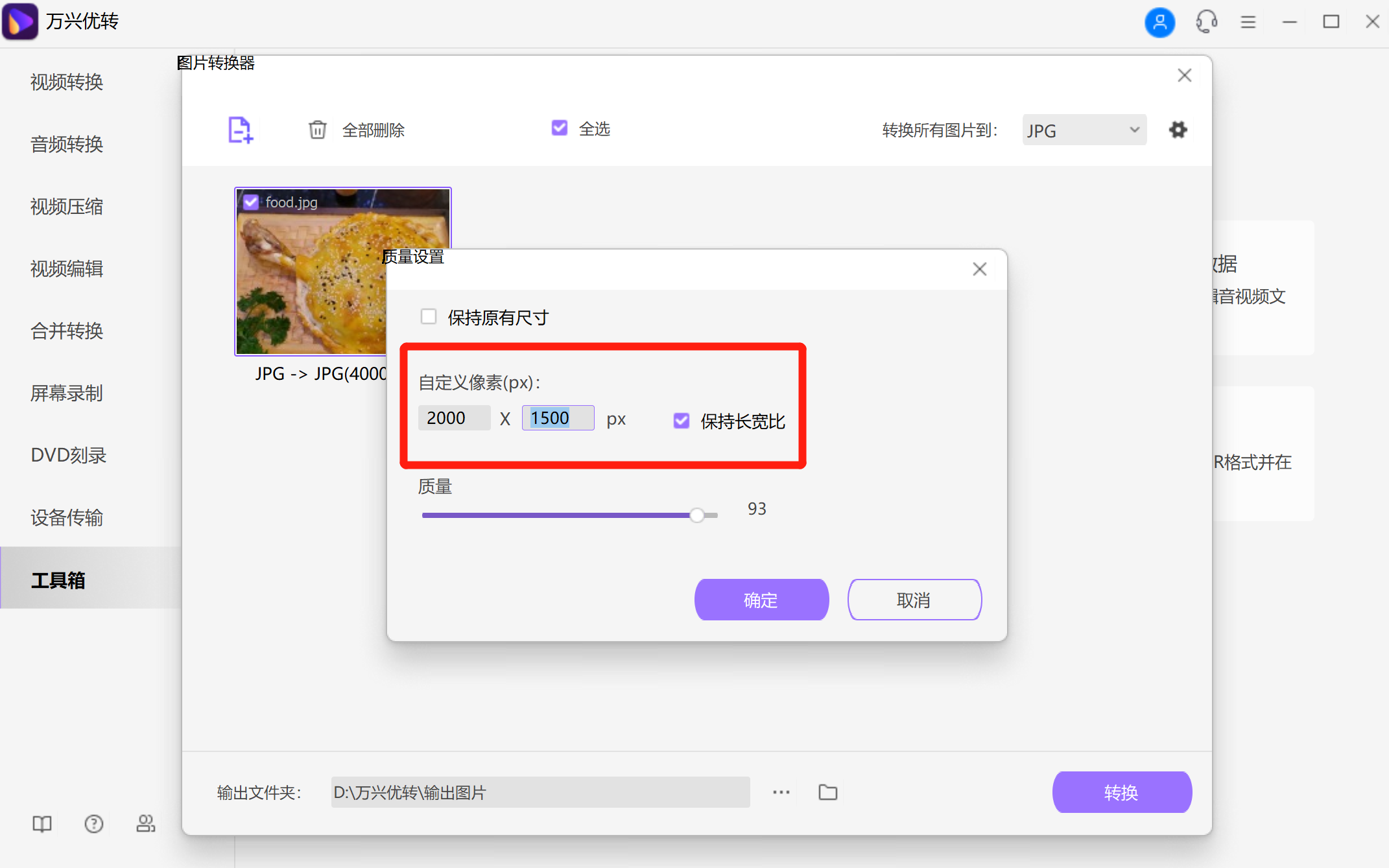Click the blue user account icon

1160,22
